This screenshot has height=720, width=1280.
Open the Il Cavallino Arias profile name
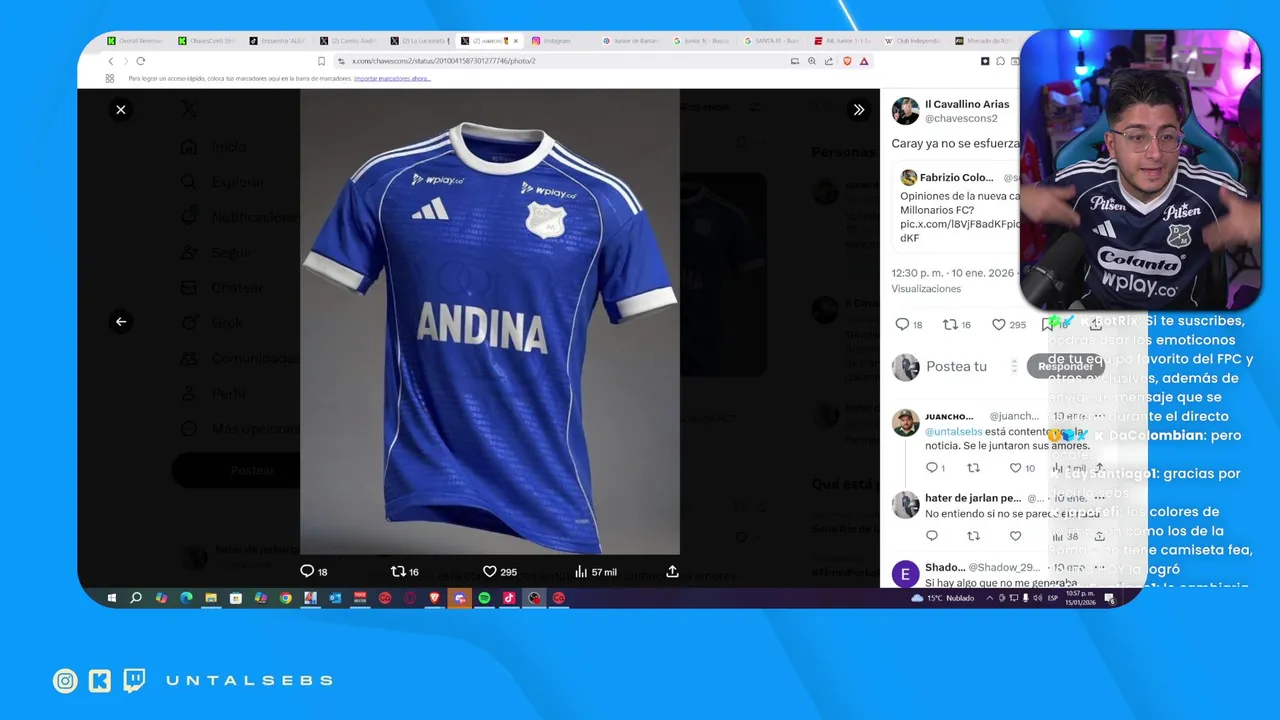tap(967, 104)
